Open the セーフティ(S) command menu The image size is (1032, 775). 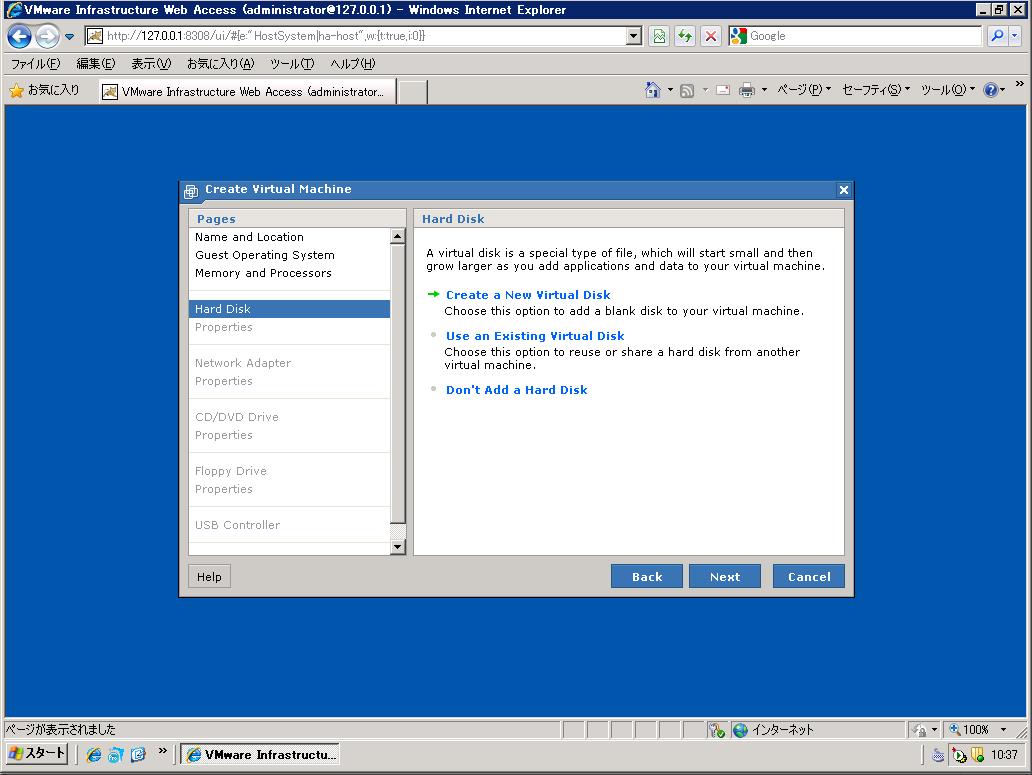pos(876,89)
